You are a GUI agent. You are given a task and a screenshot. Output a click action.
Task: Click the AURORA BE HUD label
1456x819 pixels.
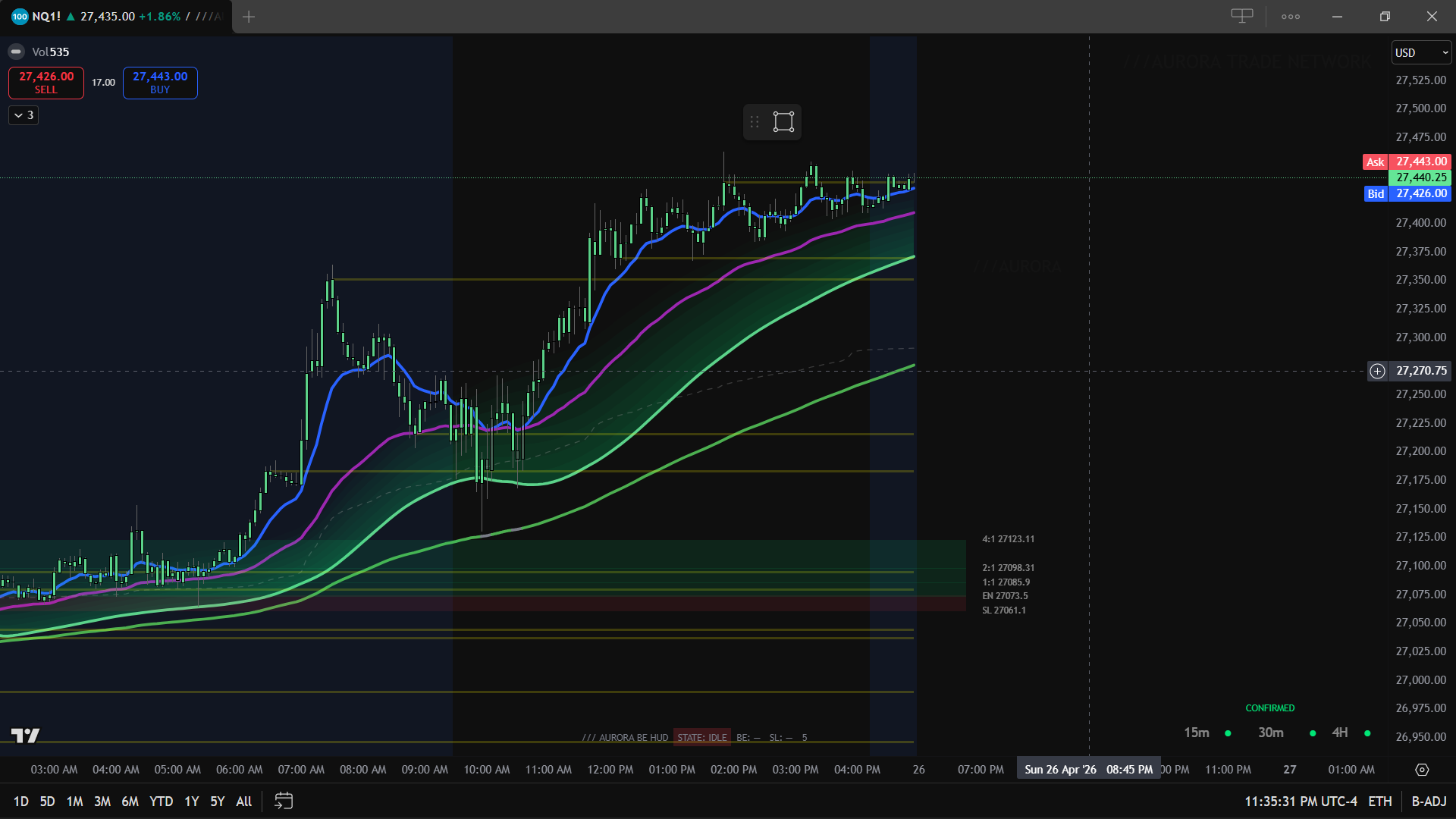pos(626,737)
